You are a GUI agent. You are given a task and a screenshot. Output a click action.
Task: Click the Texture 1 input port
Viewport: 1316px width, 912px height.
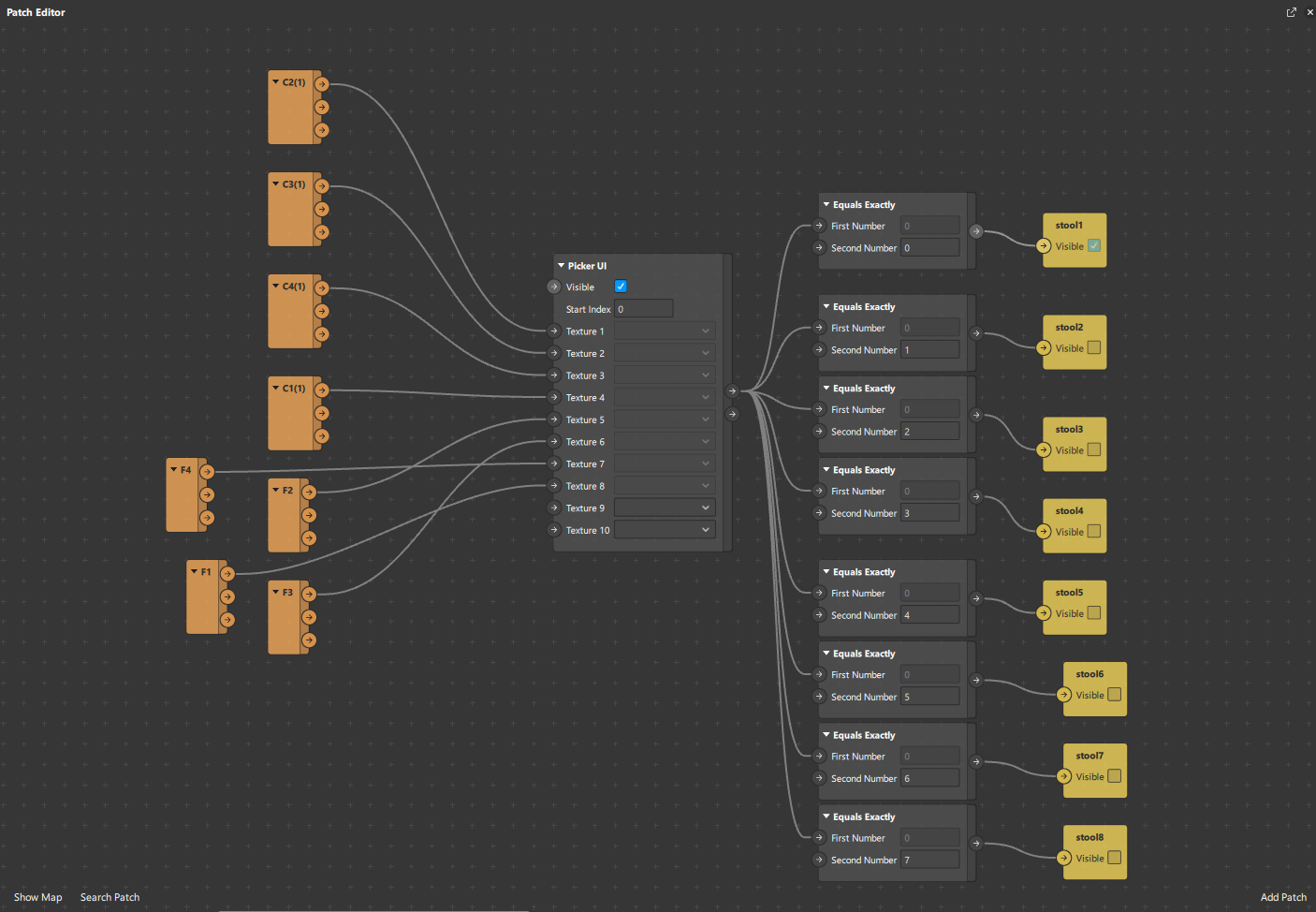554,331
